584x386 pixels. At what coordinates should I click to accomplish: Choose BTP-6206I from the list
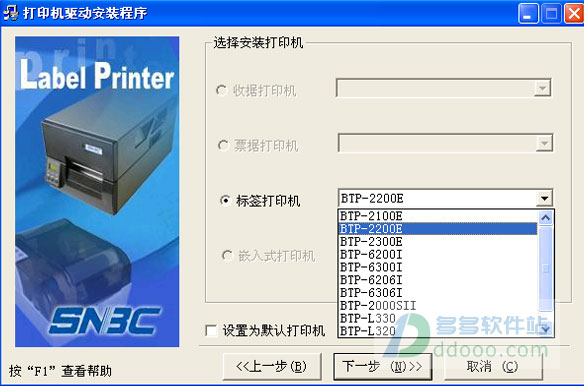(x=437, y=280)
